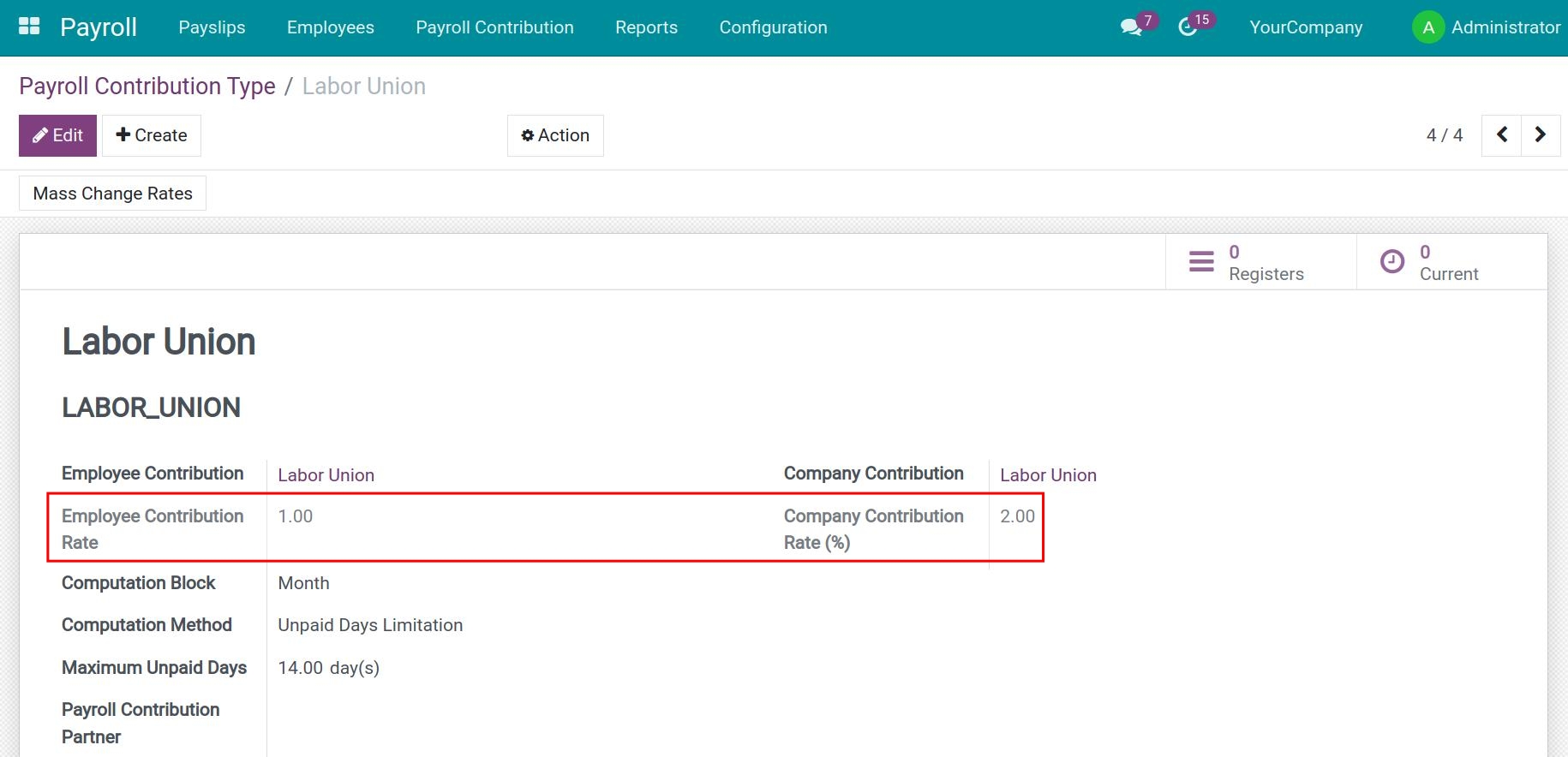The image size is (1568, 757).
Task: Click the Maximum Unpaid Days value 14.00
Action: (x=300, y=668)
